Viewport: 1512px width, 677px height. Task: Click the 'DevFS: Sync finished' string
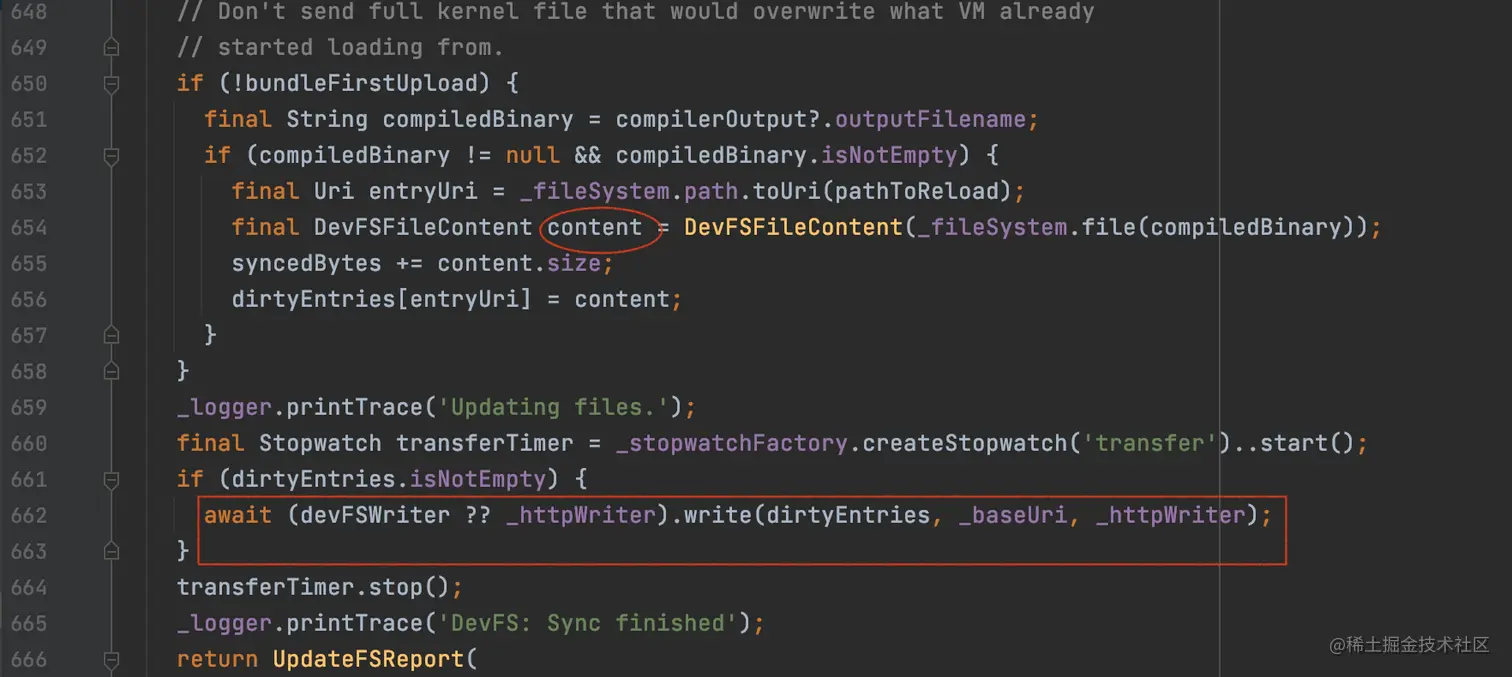(588, 623)
